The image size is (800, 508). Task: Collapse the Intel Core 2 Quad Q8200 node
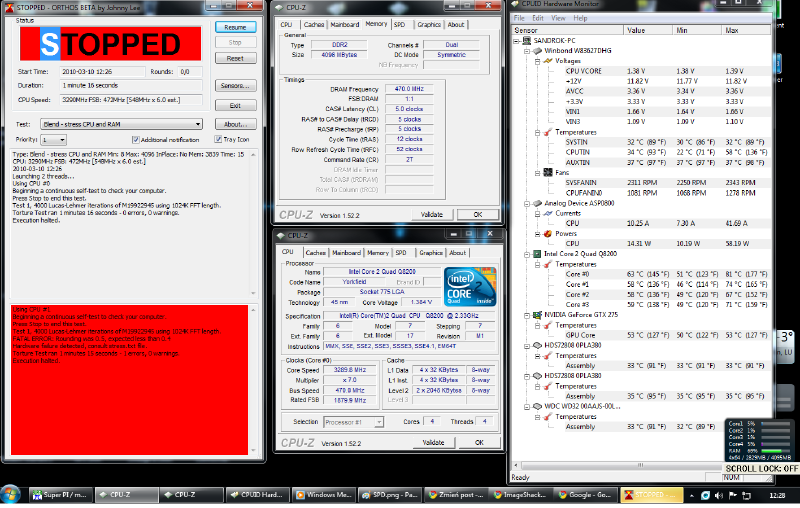tap(527, 253)
